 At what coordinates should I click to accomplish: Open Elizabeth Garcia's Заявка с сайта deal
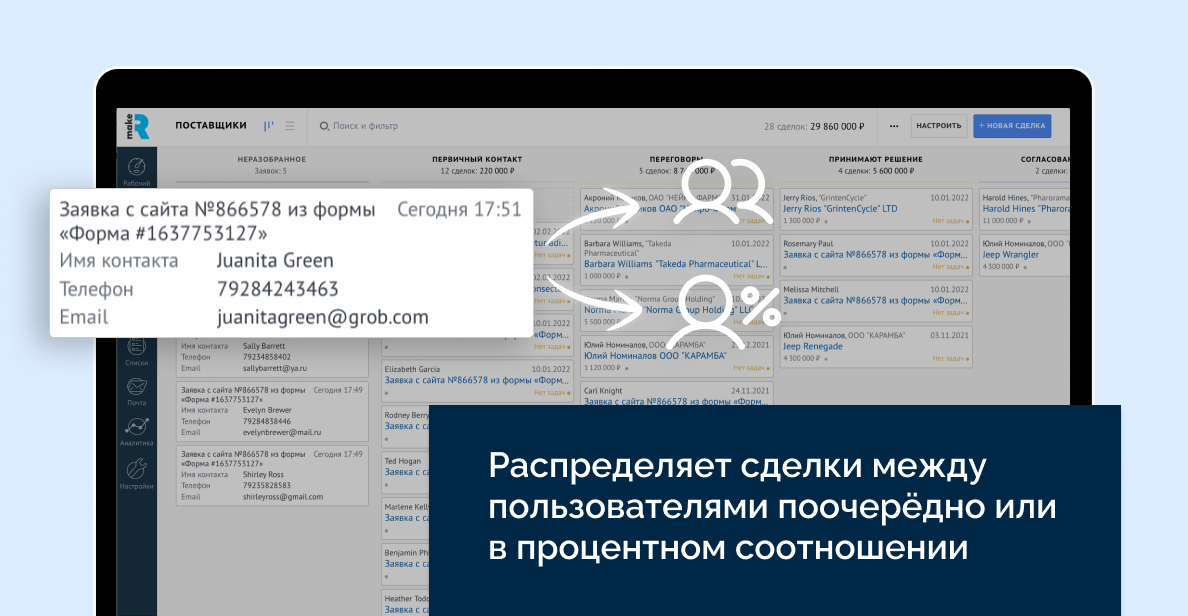click(476, 380)
